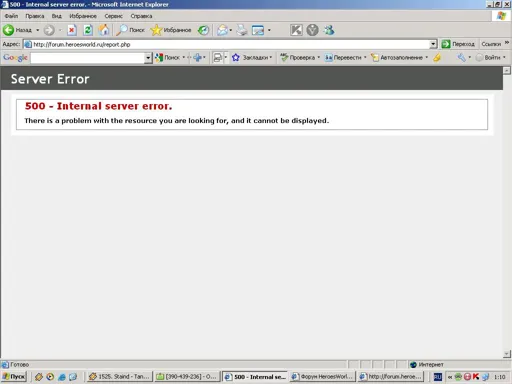Open the Сервис menu
Viewport: 512px width, 384px height.
click(113, 16)
